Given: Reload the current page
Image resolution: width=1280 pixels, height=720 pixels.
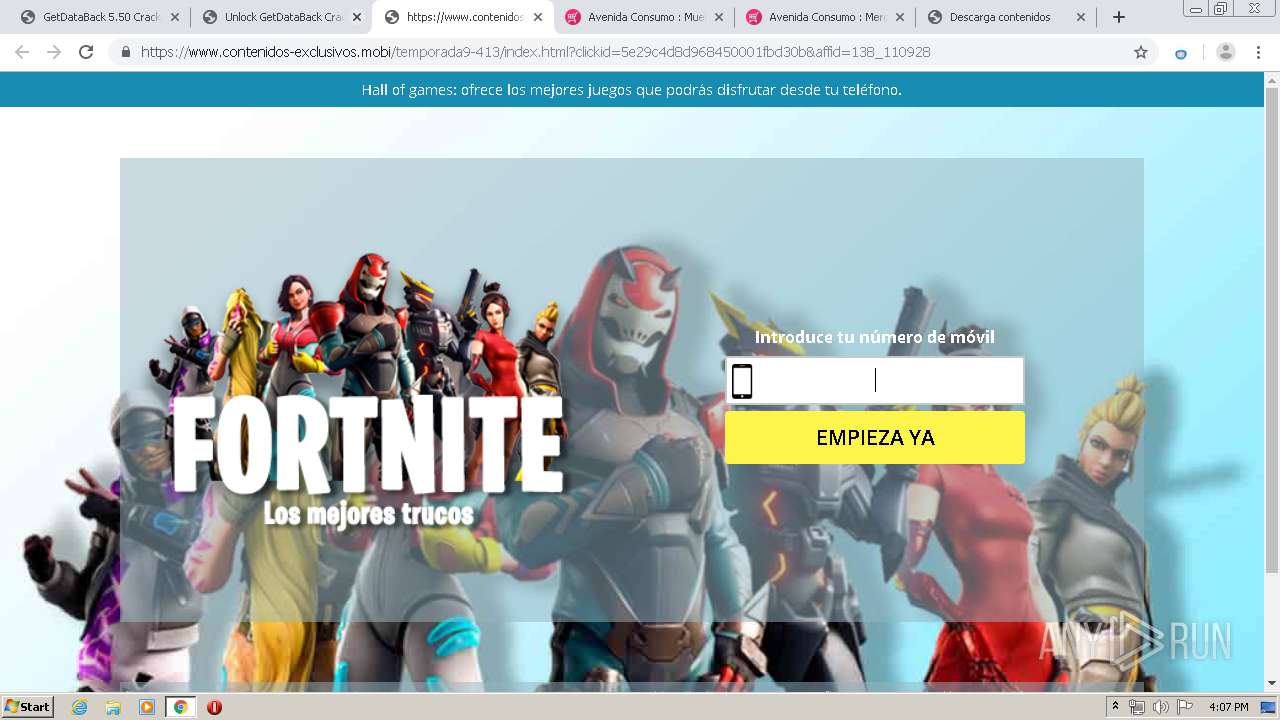Looking at the screenshot, I should (86, 52).
